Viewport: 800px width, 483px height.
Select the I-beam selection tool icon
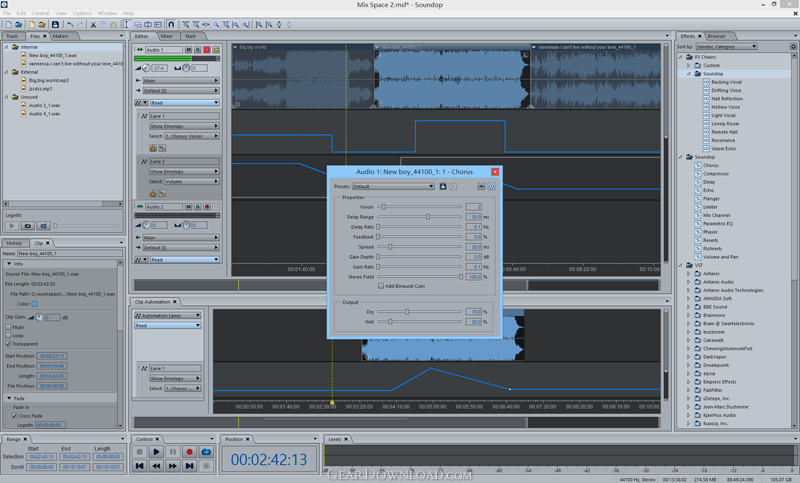coord(127,24)
